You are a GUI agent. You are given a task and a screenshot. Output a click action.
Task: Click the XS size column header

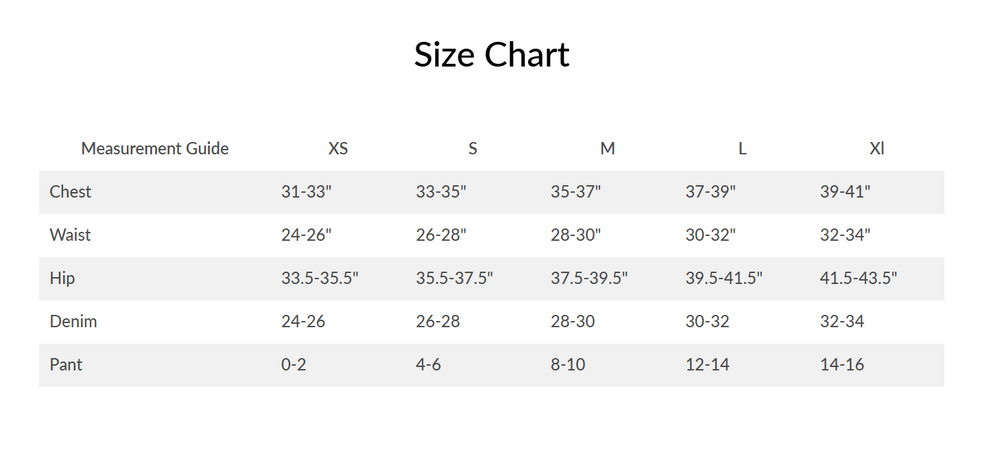(x=338, y=149)
